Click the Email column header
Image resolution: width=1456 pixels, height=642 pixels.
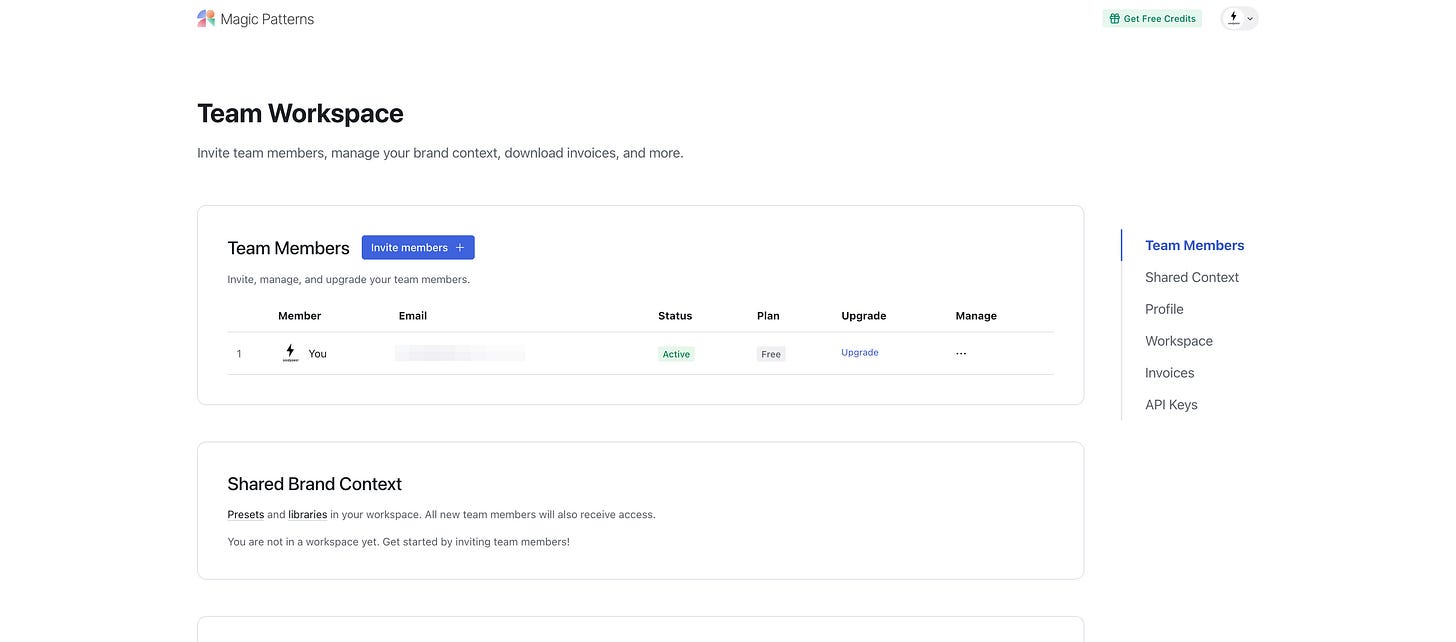(x=413, y=316)
